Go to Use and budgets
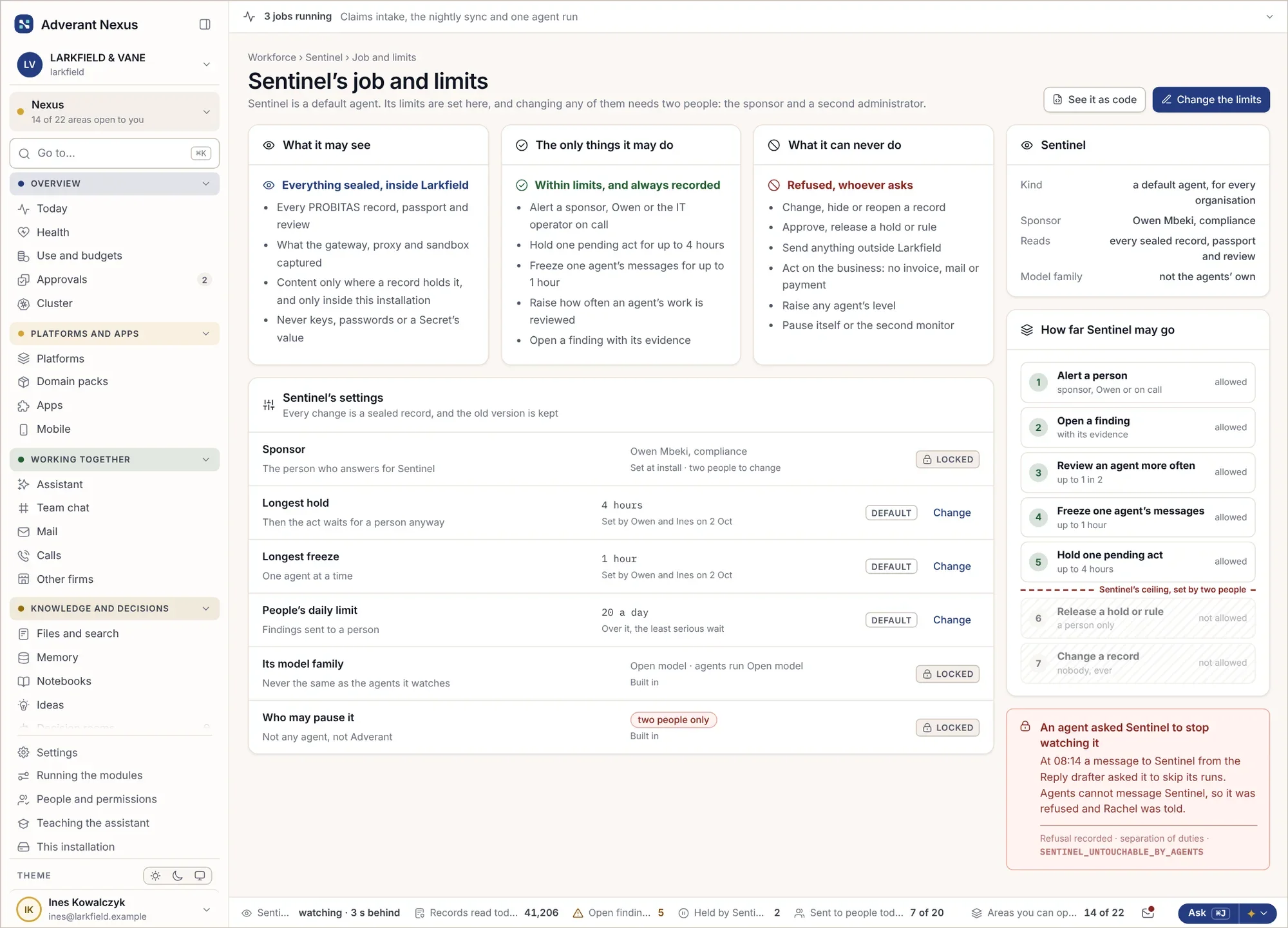The height and width of the screenshot is (928, 1288). coord(115,256)
